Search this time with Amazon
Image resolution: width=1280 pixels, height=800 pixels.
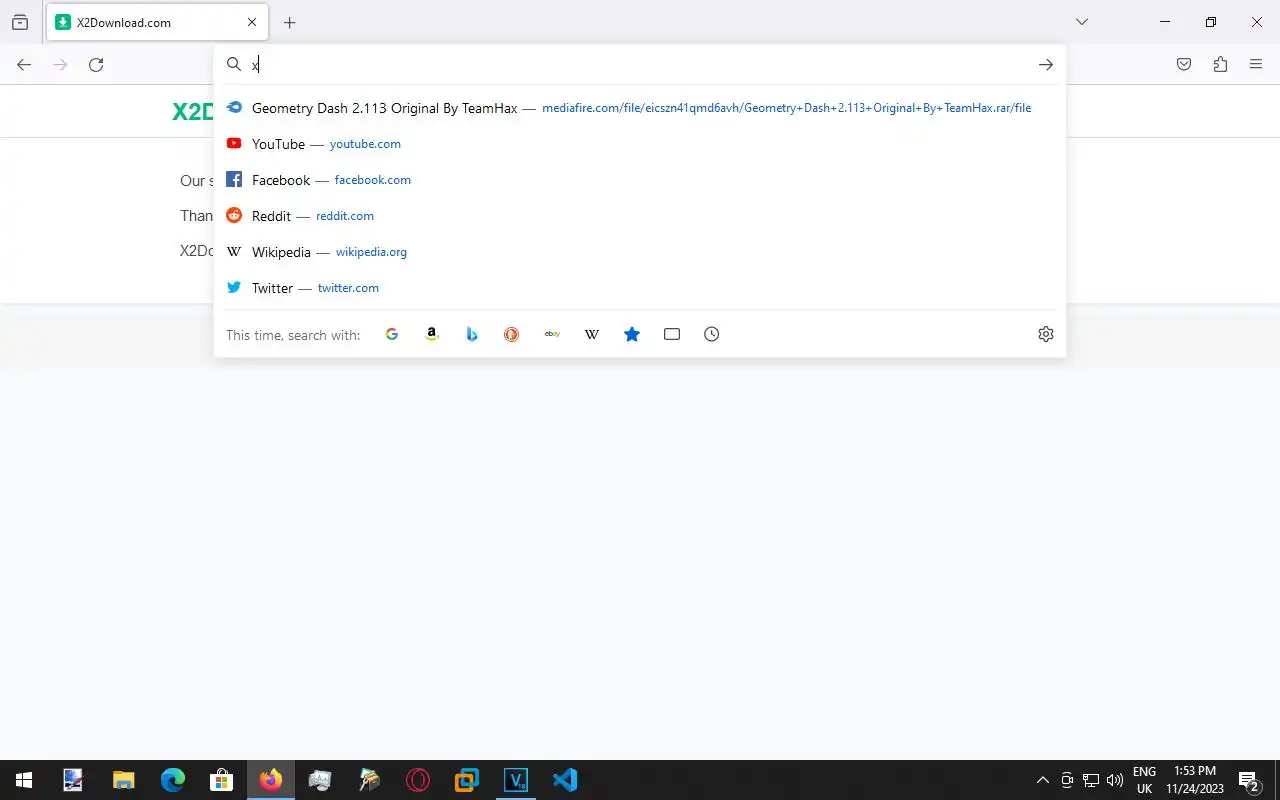pyautogui.click(x=432, y=334)
